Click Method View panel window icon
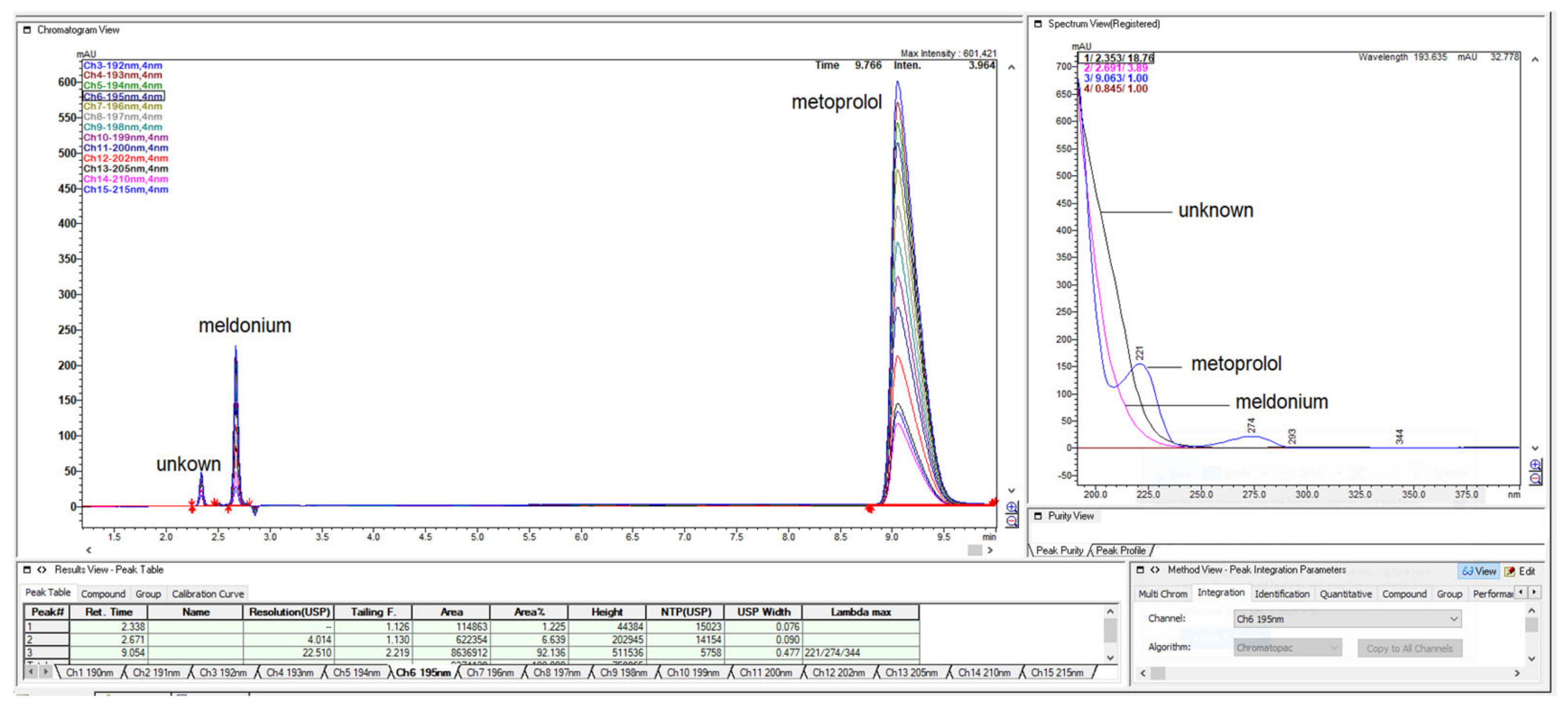 click(x=1141, y=570)
